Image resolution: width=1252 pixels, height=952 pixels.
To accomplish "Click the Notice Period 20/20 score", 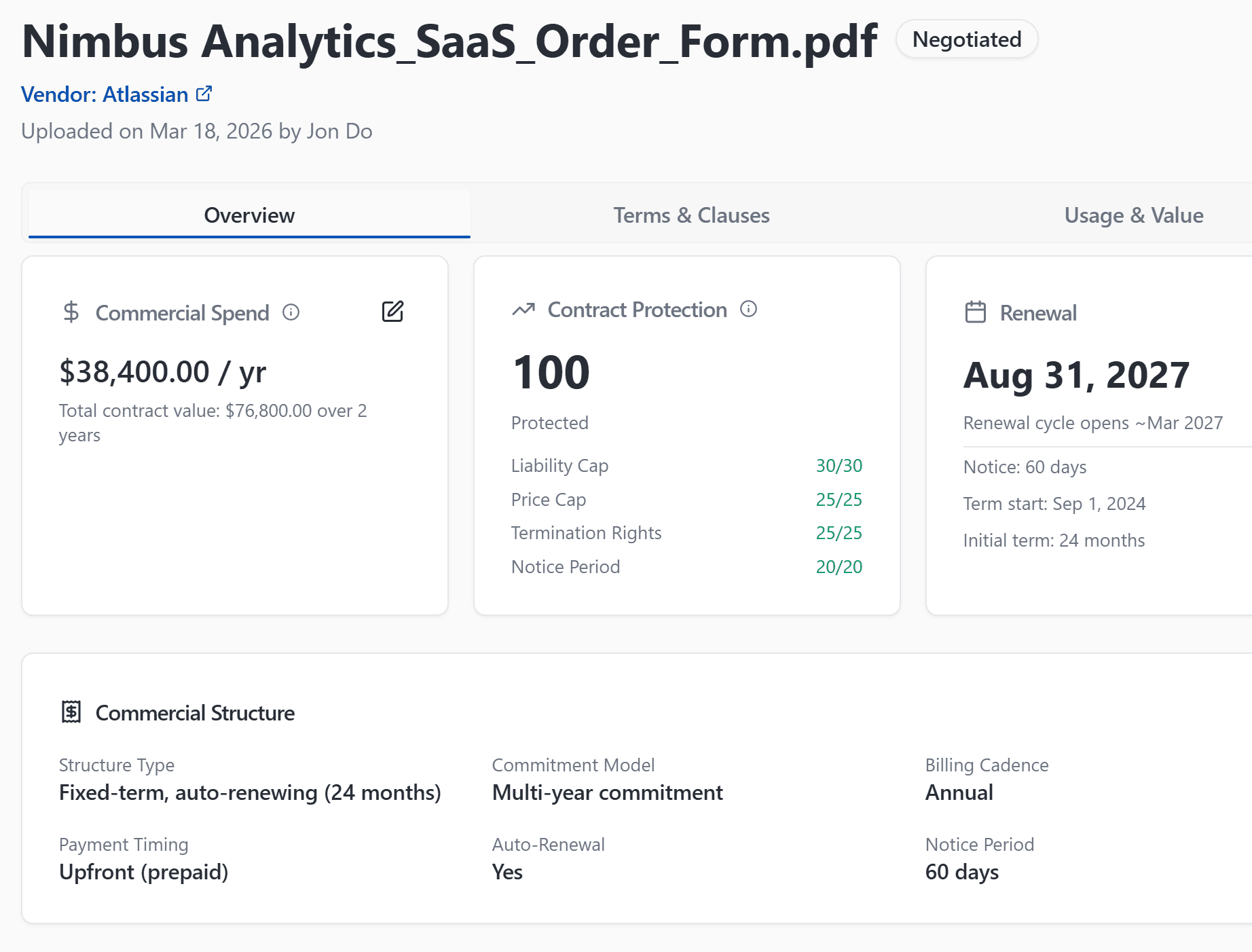I will point(839,567).
